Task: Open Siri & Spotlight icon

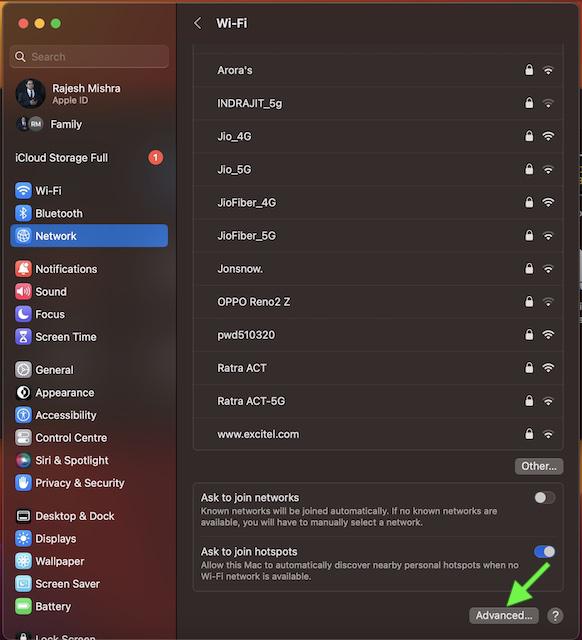Action: (23, 460)
